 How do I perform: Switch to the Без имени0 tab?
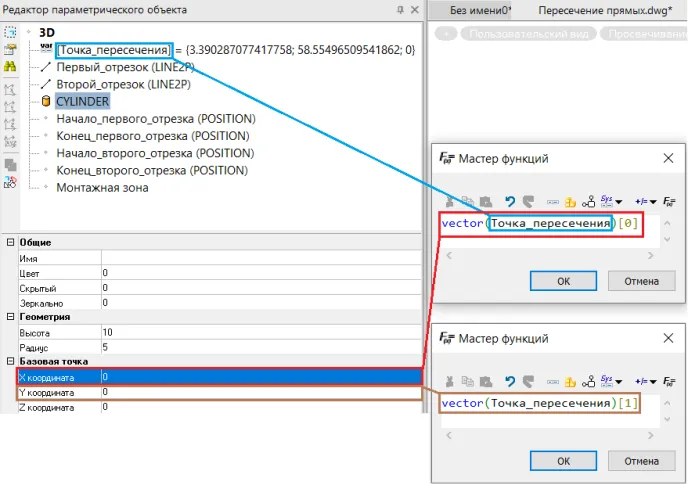[x=480, y=10]
